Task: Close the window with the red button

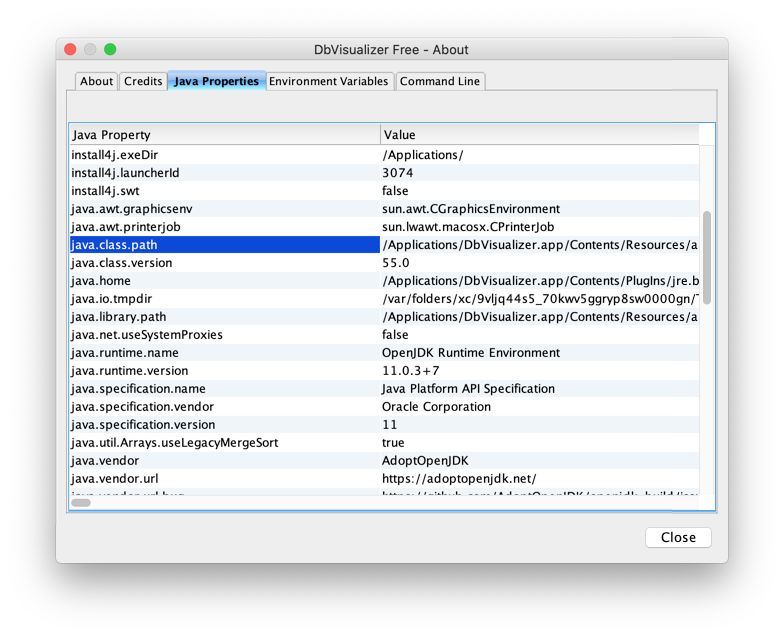Action: pyautogui.click(x=70, y=50)
